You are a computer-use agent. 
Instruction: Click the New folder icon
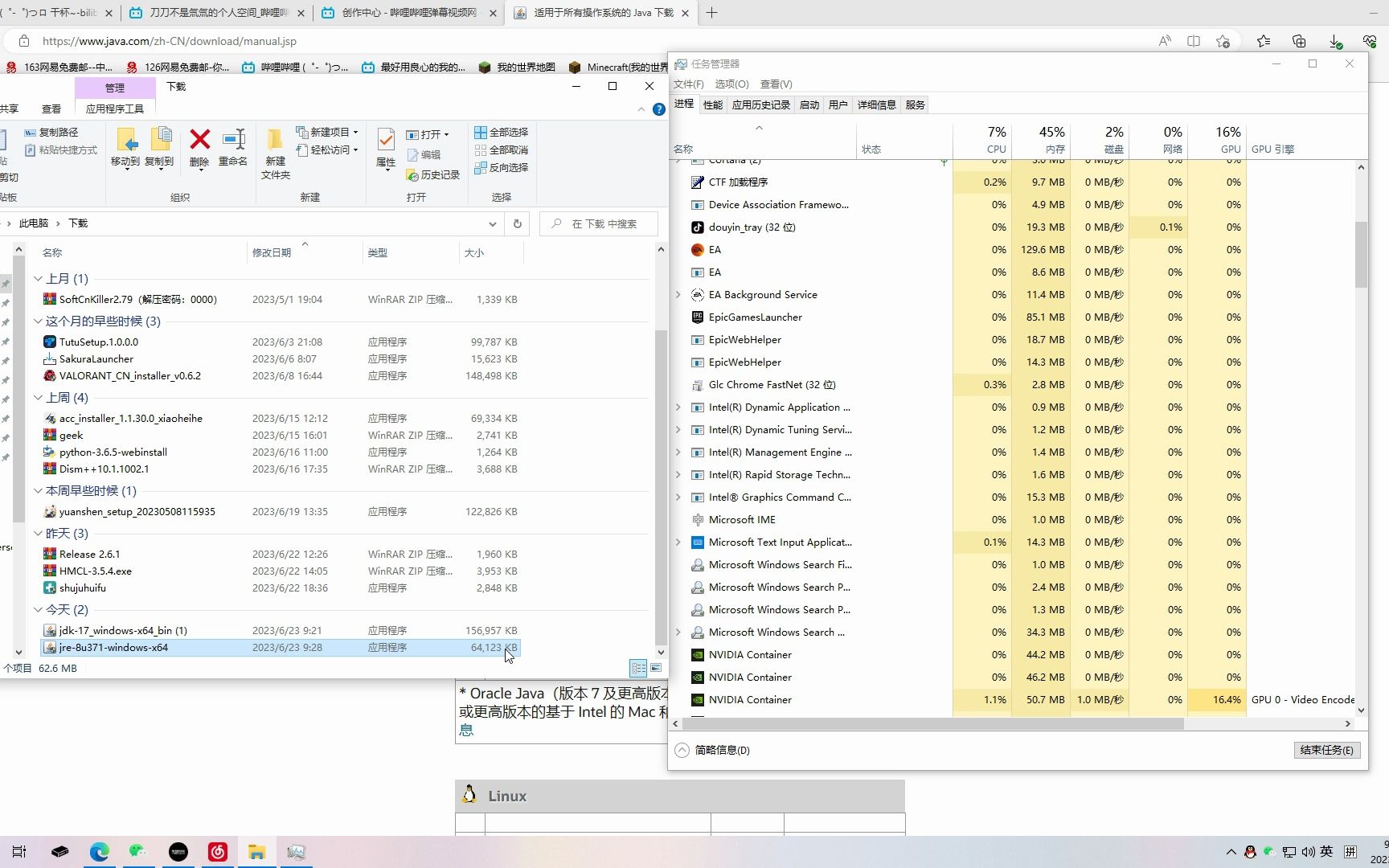point(275,153)
